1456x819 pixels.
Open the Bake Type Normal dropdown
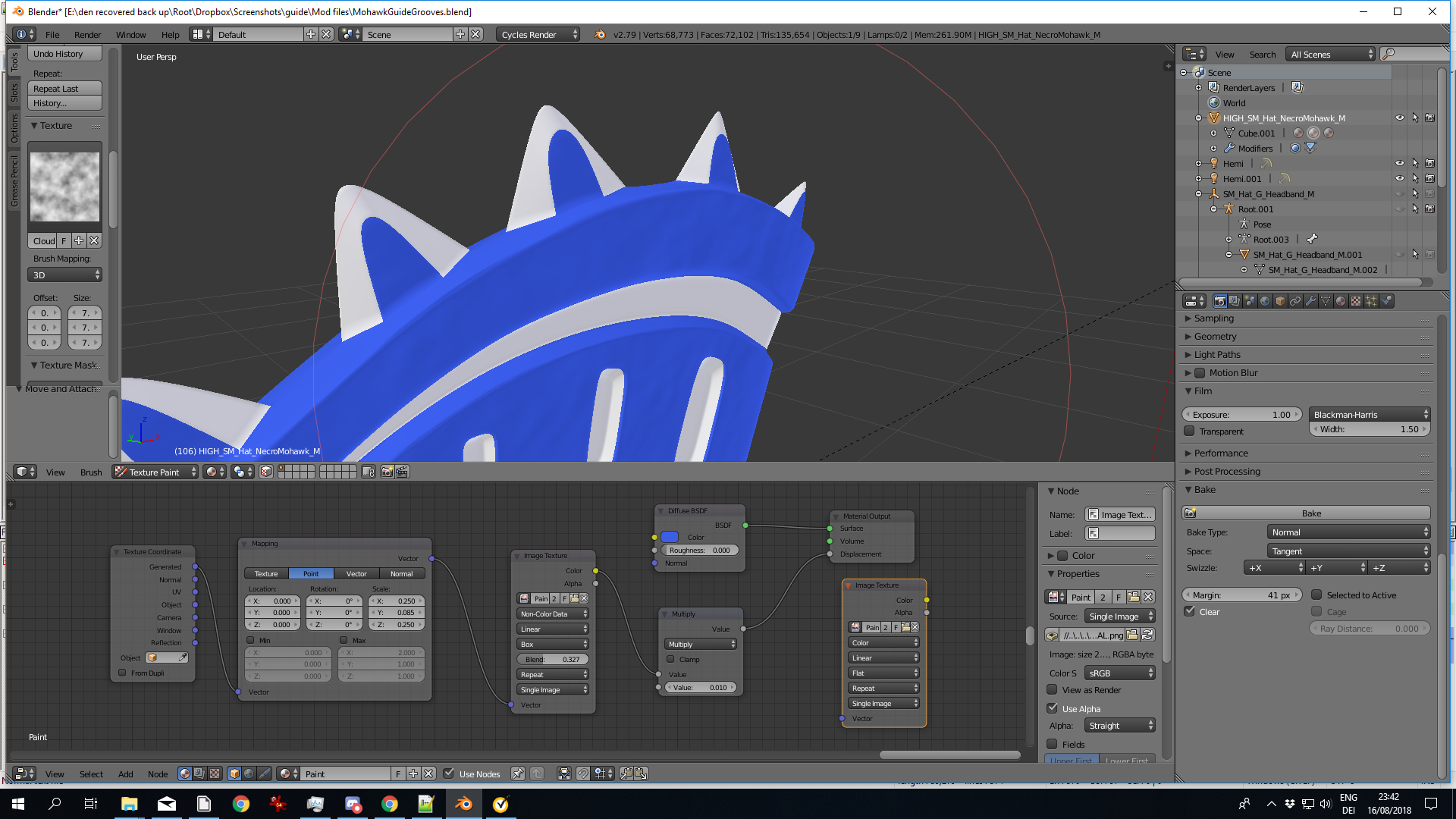pyautogui.click(x=1348, y=532)
